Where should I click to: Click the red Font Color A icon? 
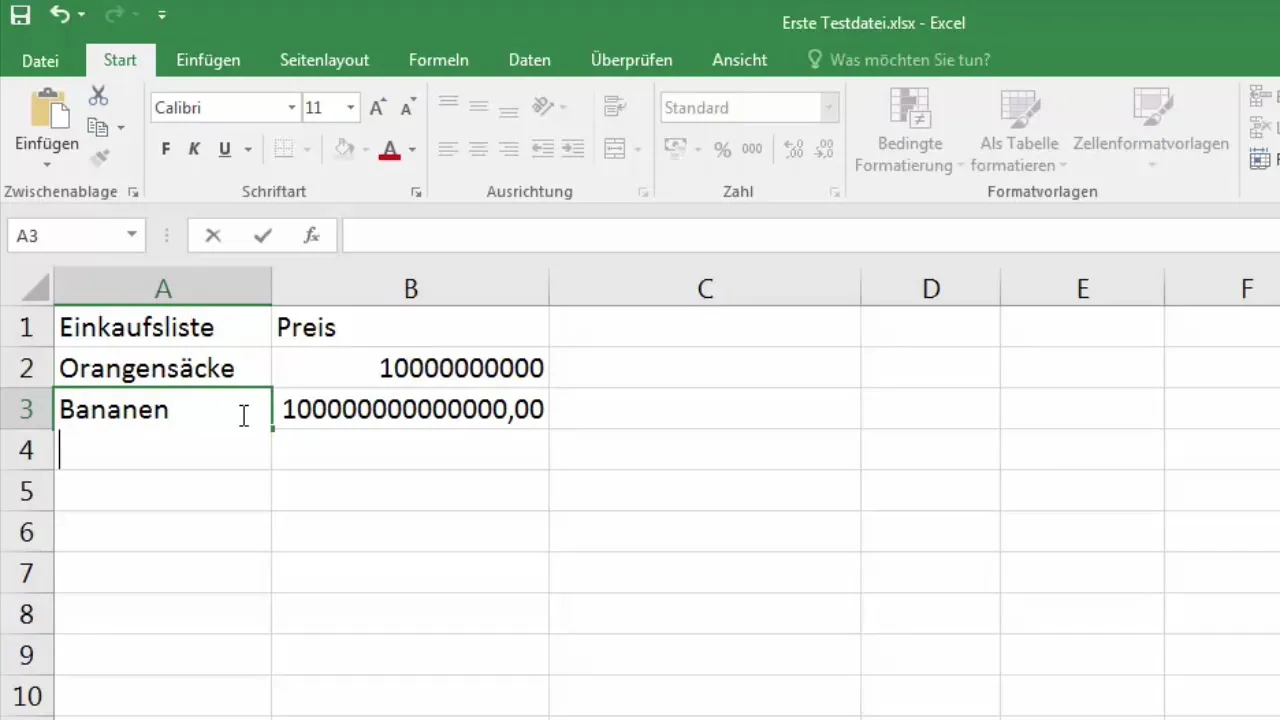click(390, 150)
